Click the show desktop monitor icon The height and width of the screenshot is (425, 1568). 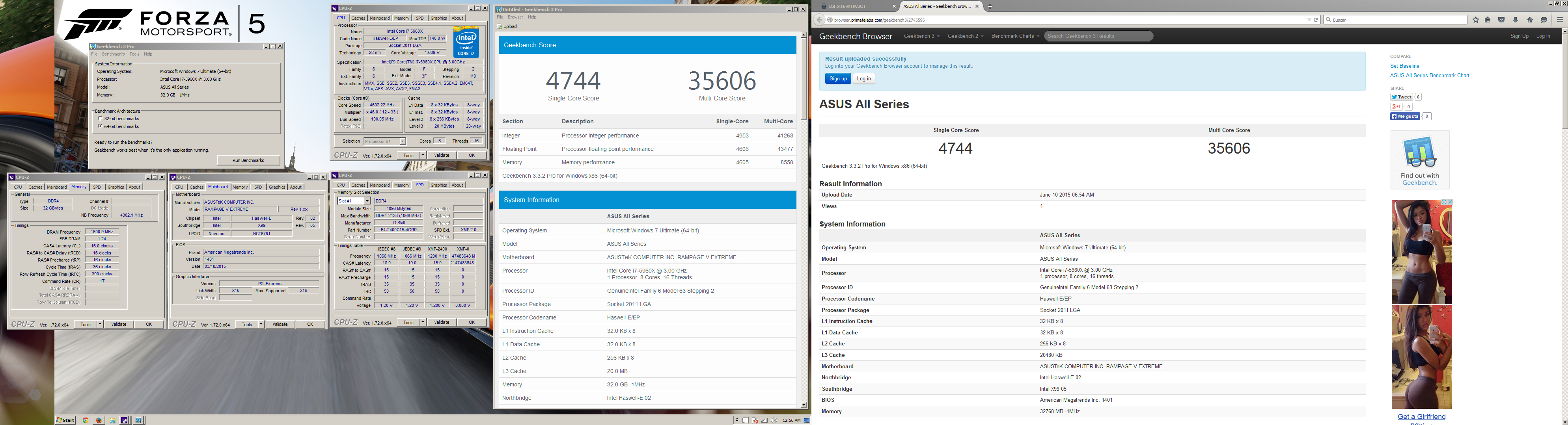click(x=807, y=421)
